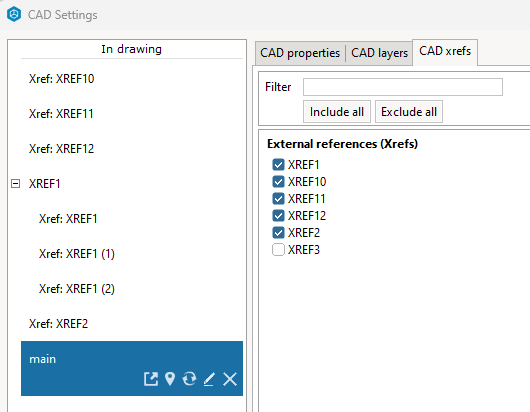The height and width of the screenshot is (412, 530).
Task: Collapse the XREF1 tree group
Action: tap(16, 184)
